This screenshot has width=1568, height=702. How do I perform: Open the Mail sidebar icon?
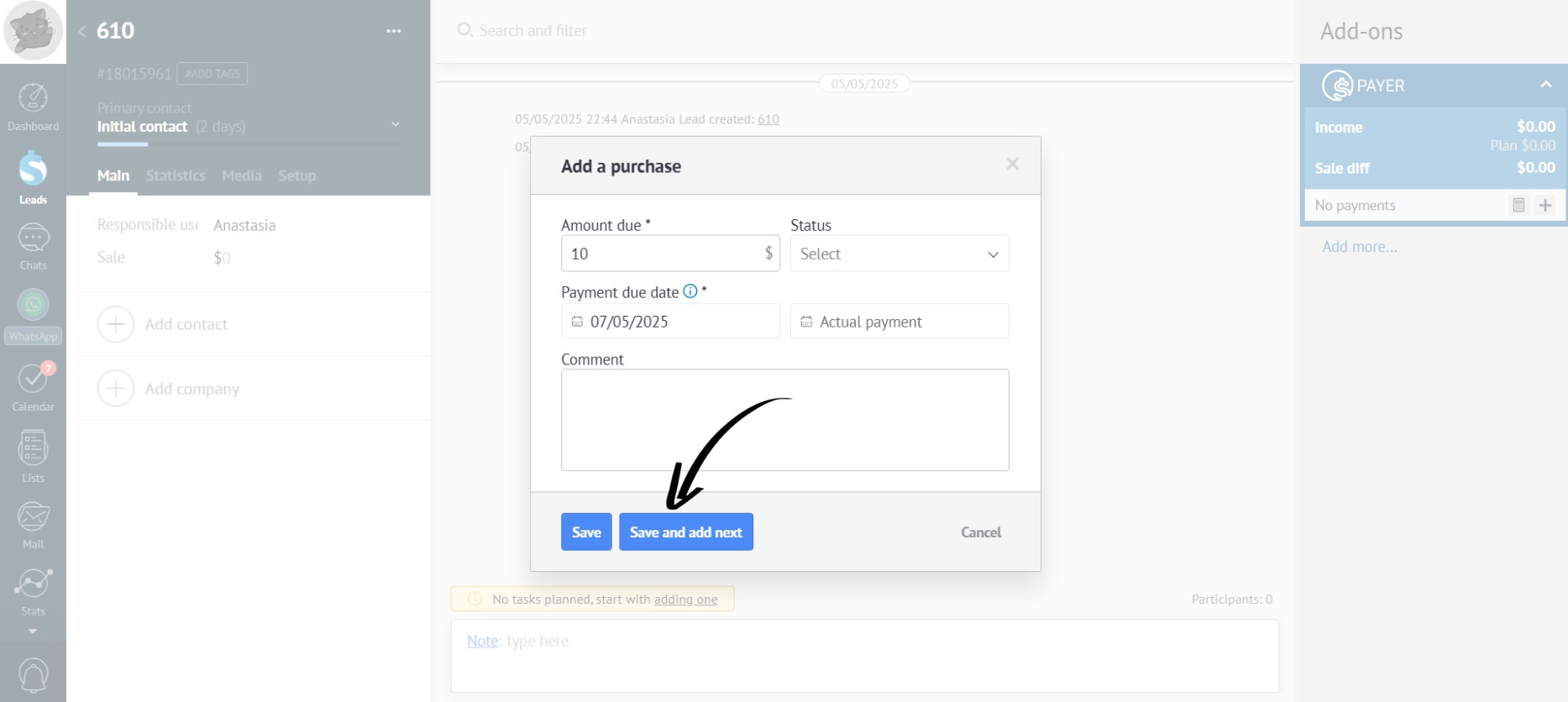coord(33,524)
